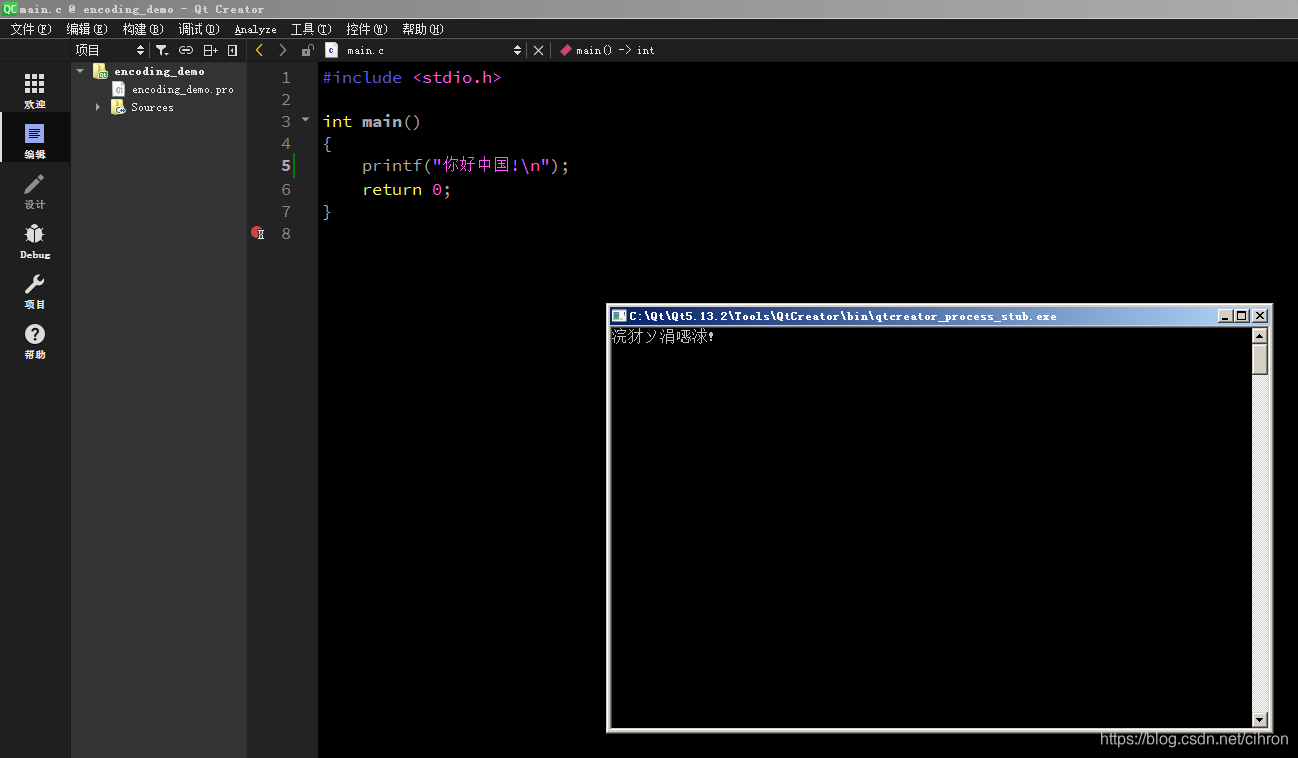Click the 'return 0;' line
This screenshot has height=758, width=1298.
click(x=406, y=189)
